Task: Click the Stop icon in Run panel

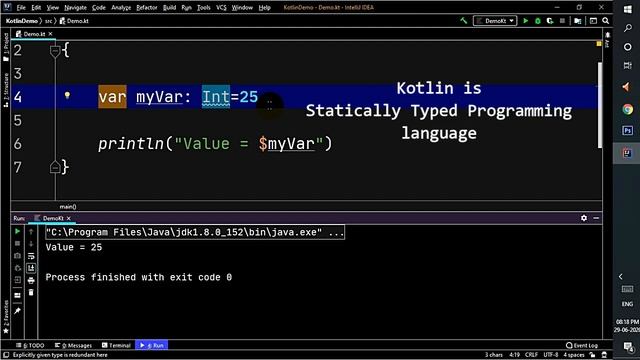Action: pos(17,244)
